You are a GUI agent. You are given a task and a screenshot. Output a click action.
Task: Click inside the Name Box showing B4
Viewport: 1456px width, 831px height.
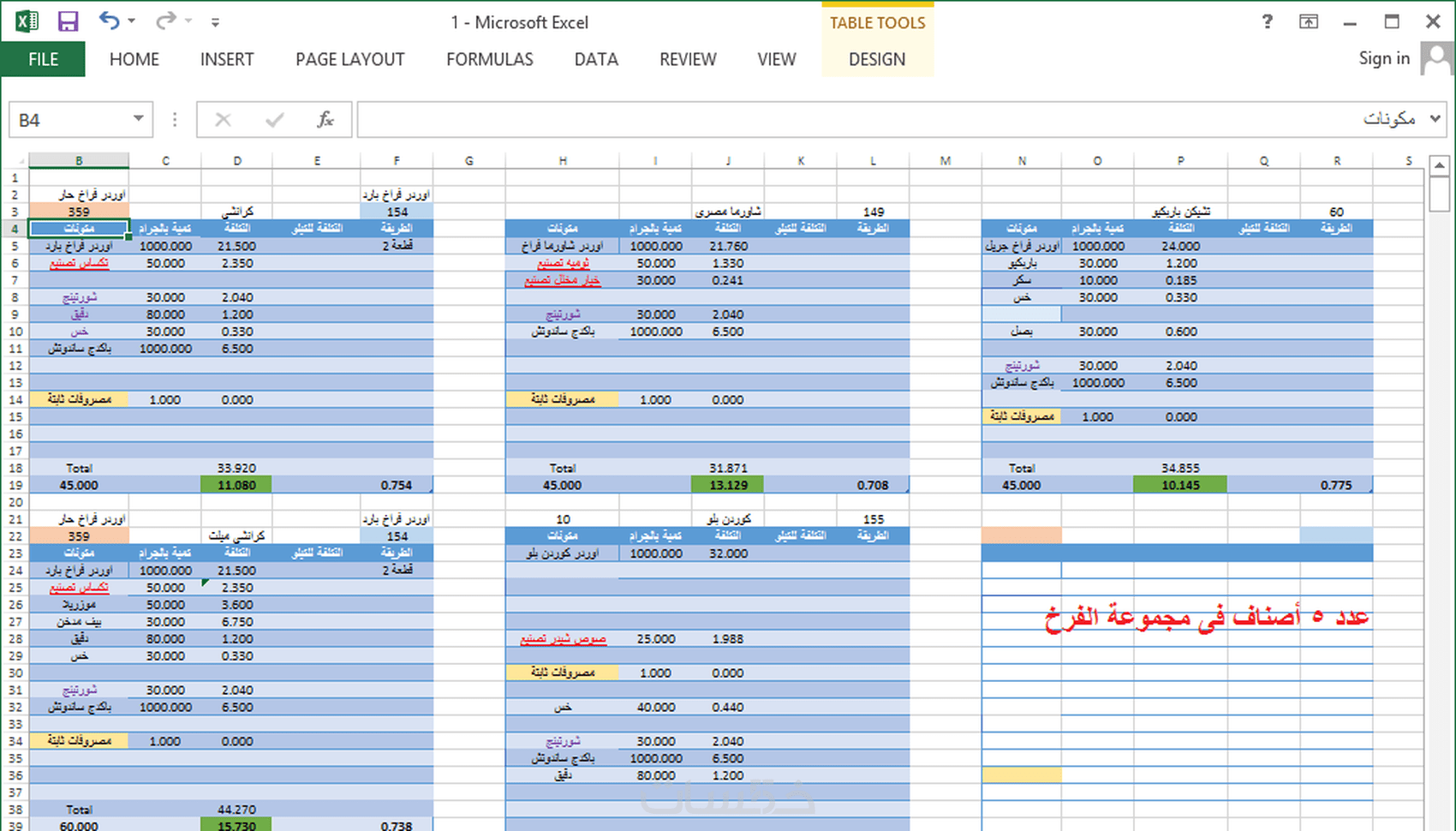coord(70,120)
